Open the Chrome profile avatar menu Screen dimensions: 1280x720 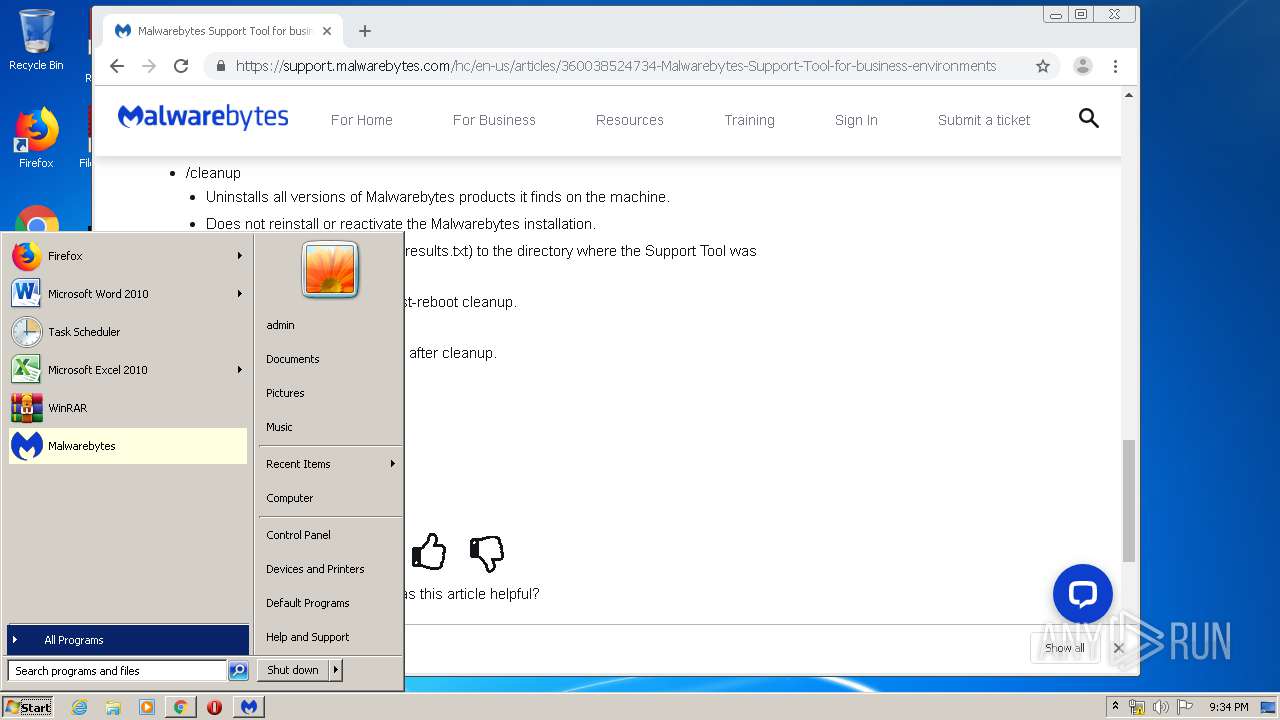[1082, 66]
